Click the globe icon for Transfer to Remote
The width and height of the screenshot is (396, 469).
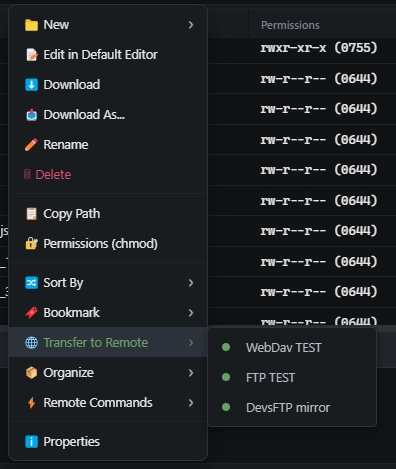tap(31, 343)
